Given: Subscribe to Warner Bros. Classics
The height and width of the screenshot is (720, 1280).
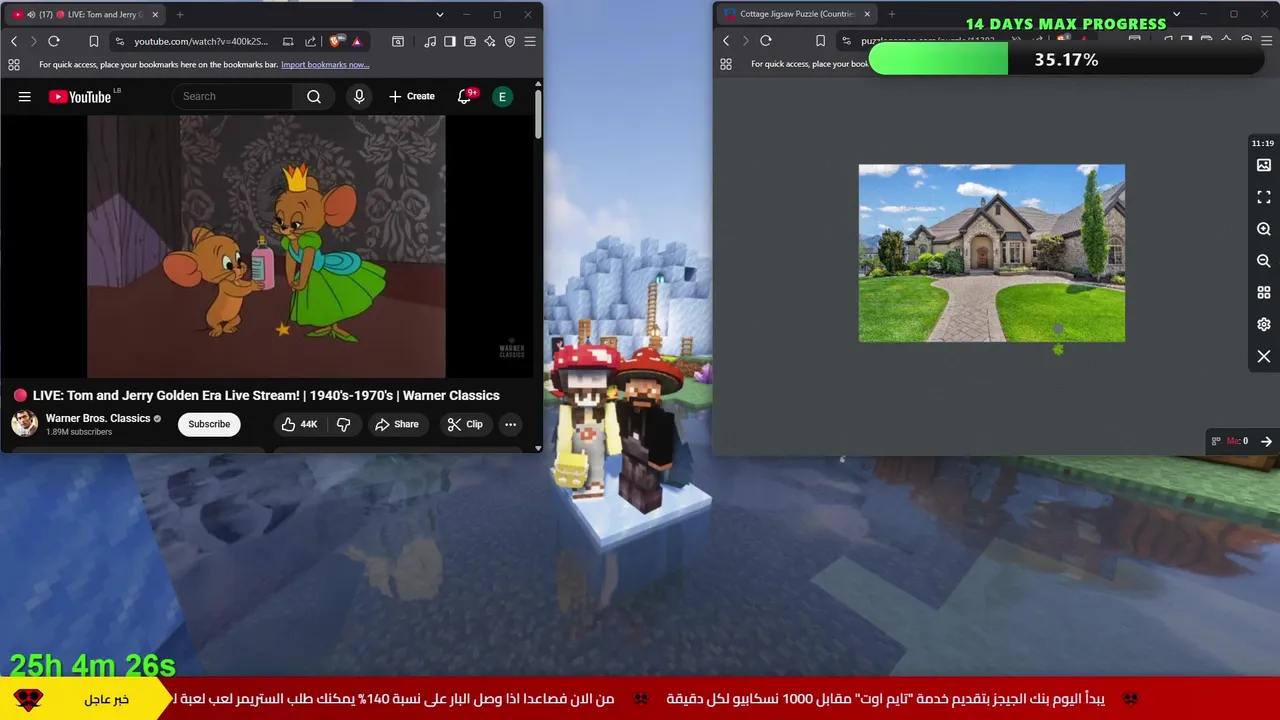Looking at the screenshot, I should coord(209,424).
